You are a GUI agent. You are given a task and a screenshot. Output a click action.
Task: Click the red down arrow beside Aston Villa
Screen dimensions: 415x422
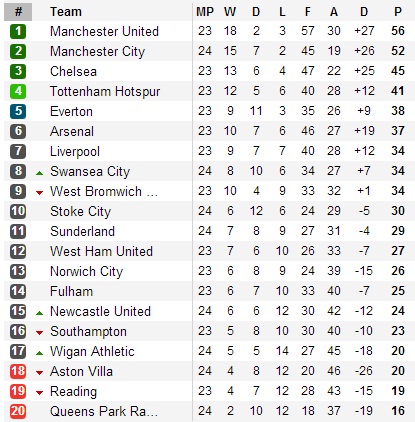pos(39,373)
